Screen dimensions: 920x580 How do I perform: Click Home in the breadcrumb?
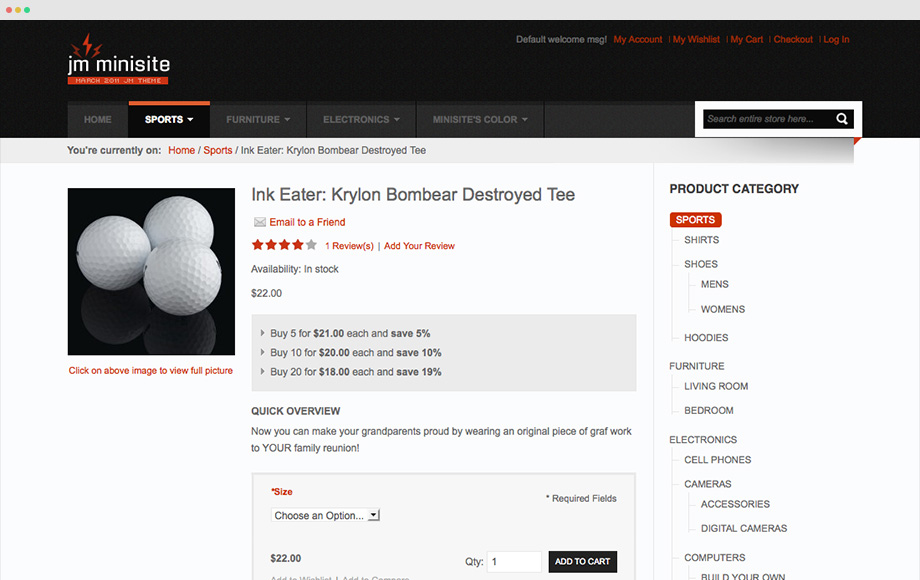pos(181,150)
